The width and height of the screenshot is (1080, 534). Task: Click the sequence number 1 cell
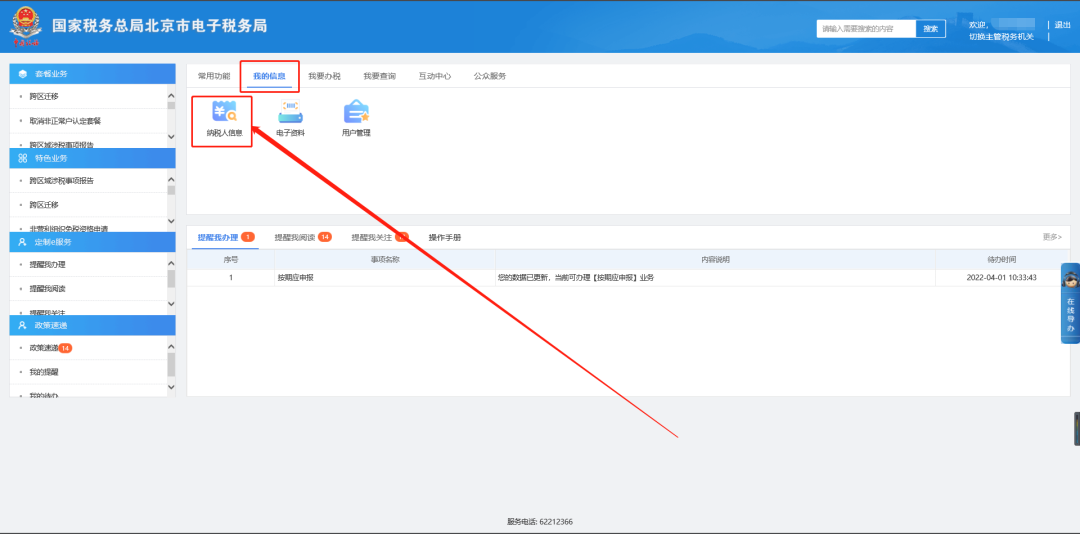pos(231,278)
